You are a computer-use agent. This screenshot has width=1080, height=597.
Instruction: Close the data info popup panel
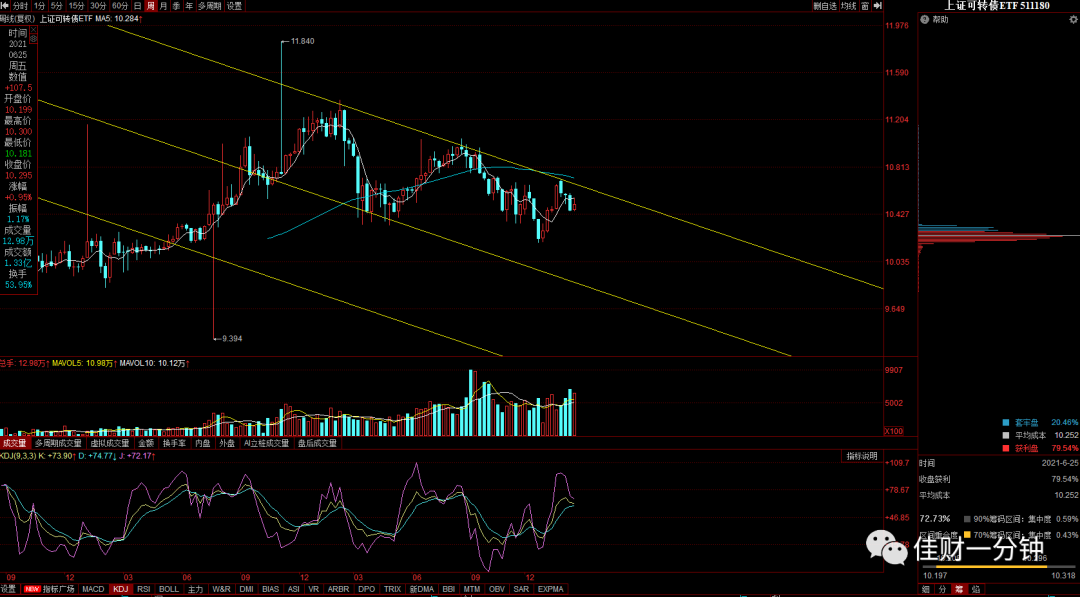(33, 30)
